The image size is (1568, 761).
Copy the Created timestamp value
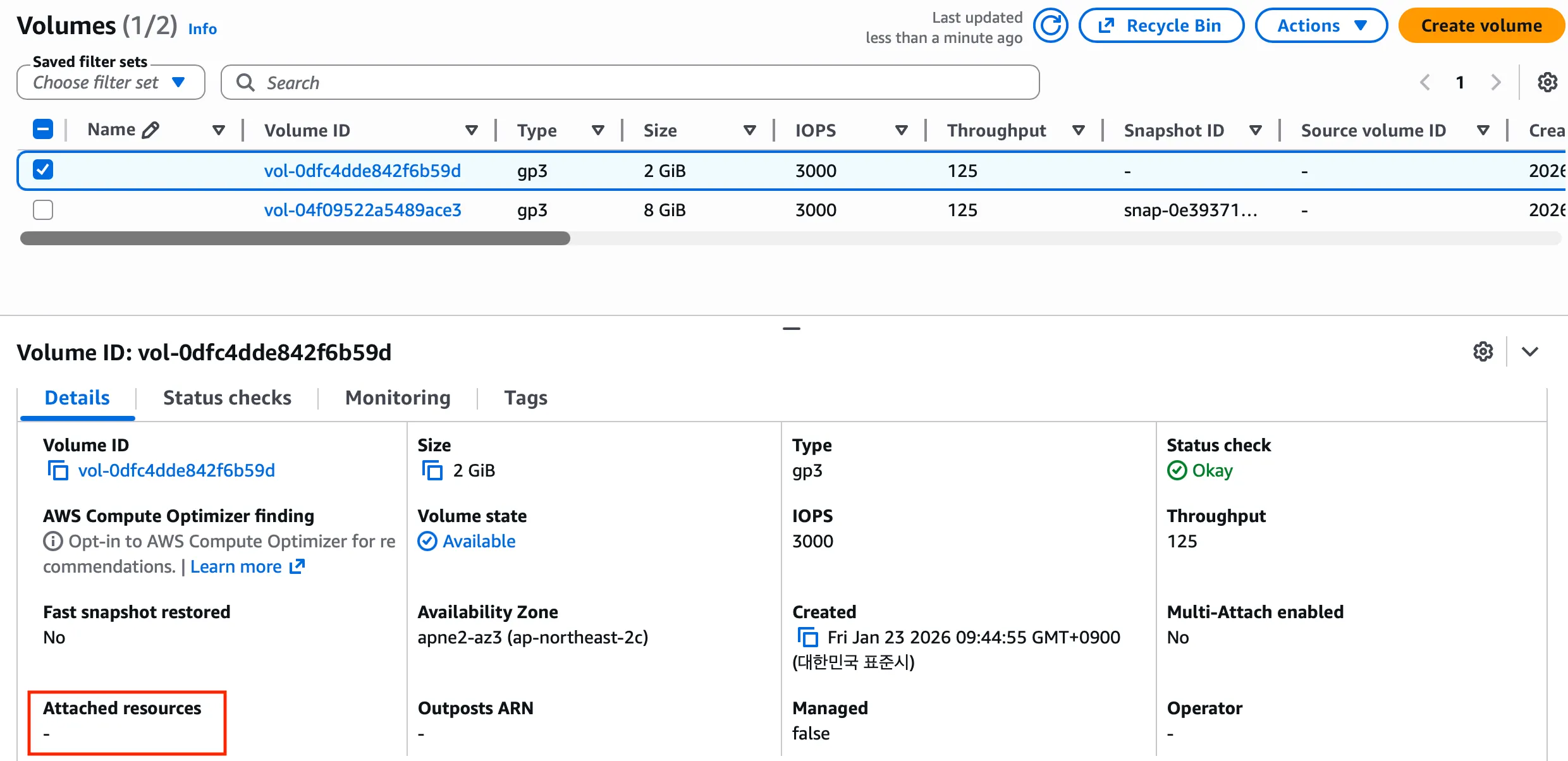pyautogui.click(x=807, y=637)
